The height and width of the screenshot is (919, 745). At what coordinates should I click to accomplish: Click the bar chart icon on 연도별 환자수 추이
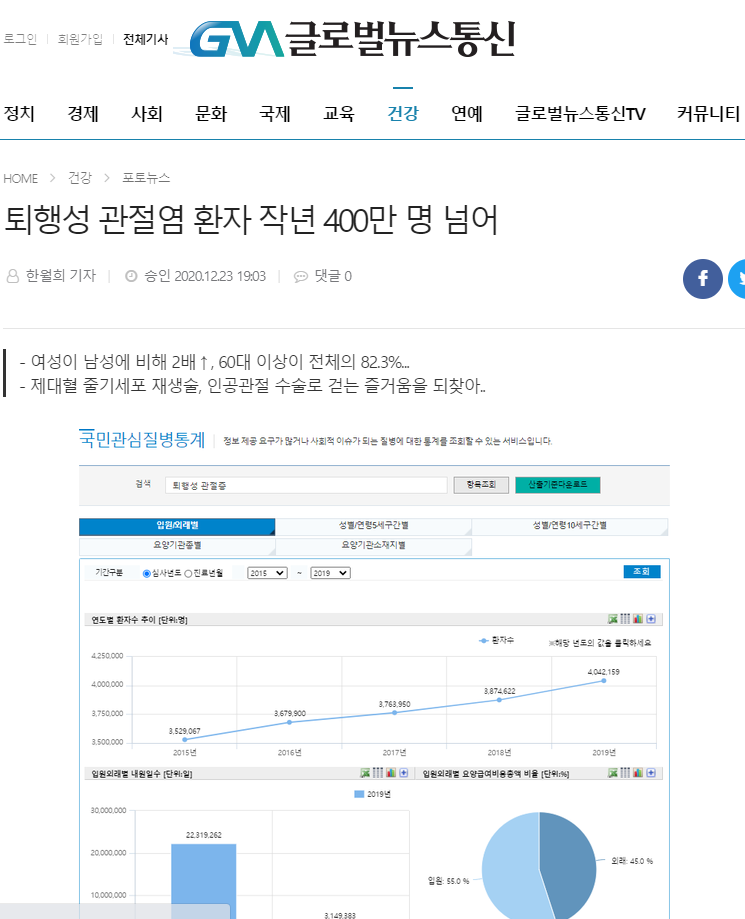point(638,619)
